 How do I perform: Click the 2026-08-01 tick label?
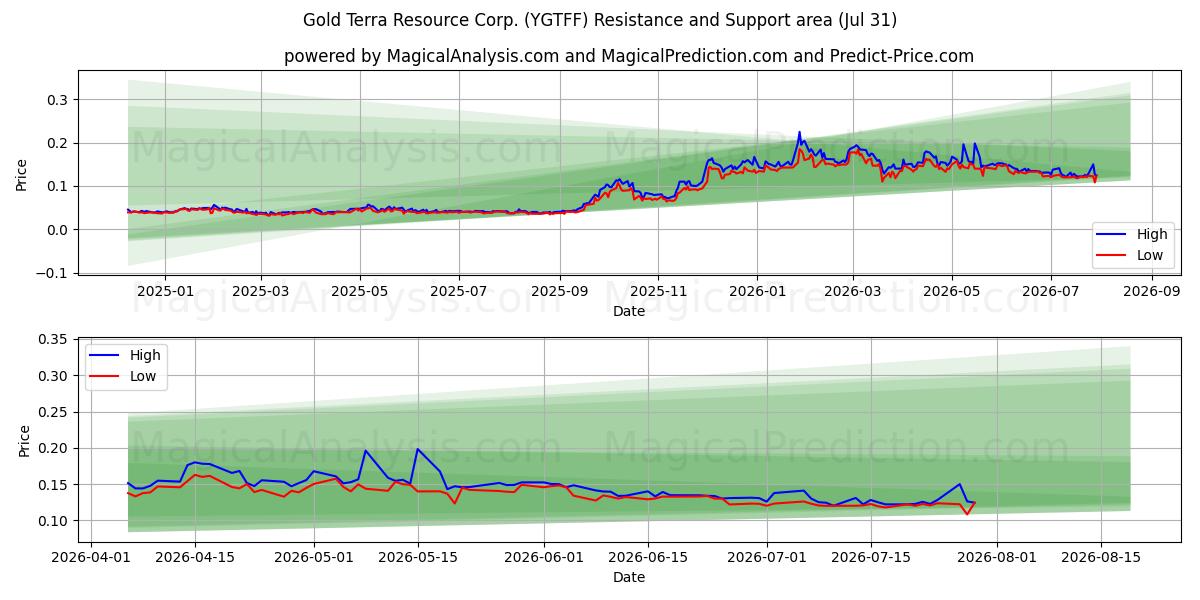click(997, 558)
